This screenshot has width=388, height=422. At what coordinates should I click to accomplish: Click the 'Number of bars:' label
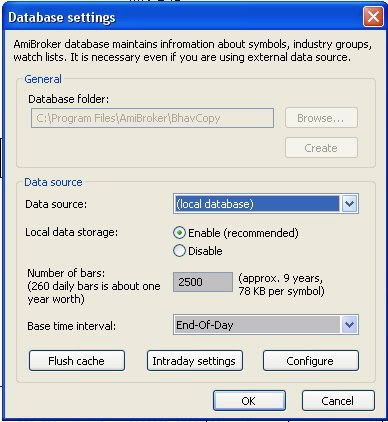[66, 273]
